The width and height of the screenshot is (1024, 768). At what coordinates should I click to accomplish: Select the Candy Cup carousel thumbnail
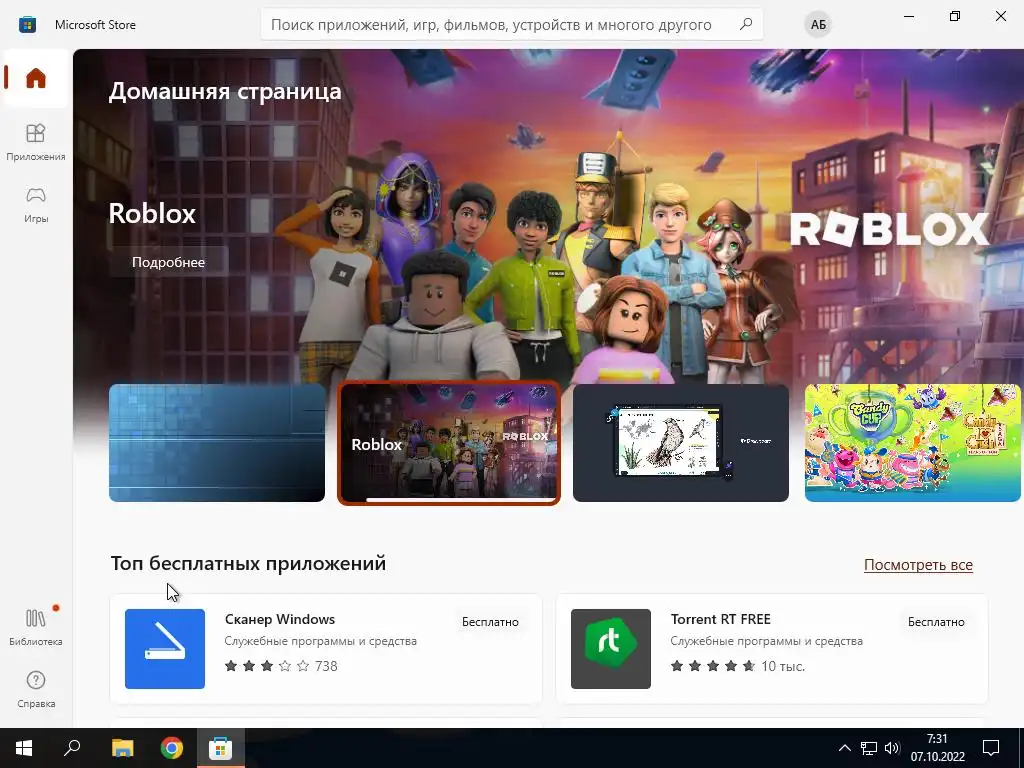912,443
